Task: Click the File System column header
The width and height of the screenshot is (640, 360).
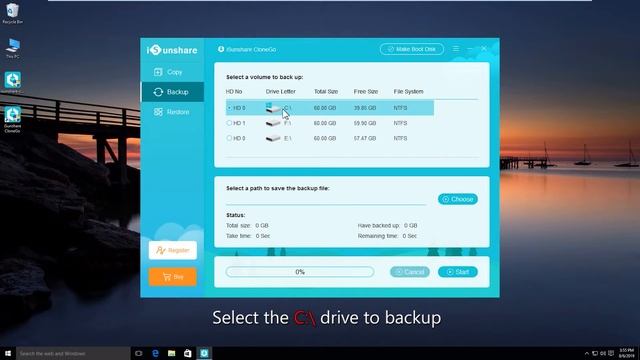Action: (408, 91)
